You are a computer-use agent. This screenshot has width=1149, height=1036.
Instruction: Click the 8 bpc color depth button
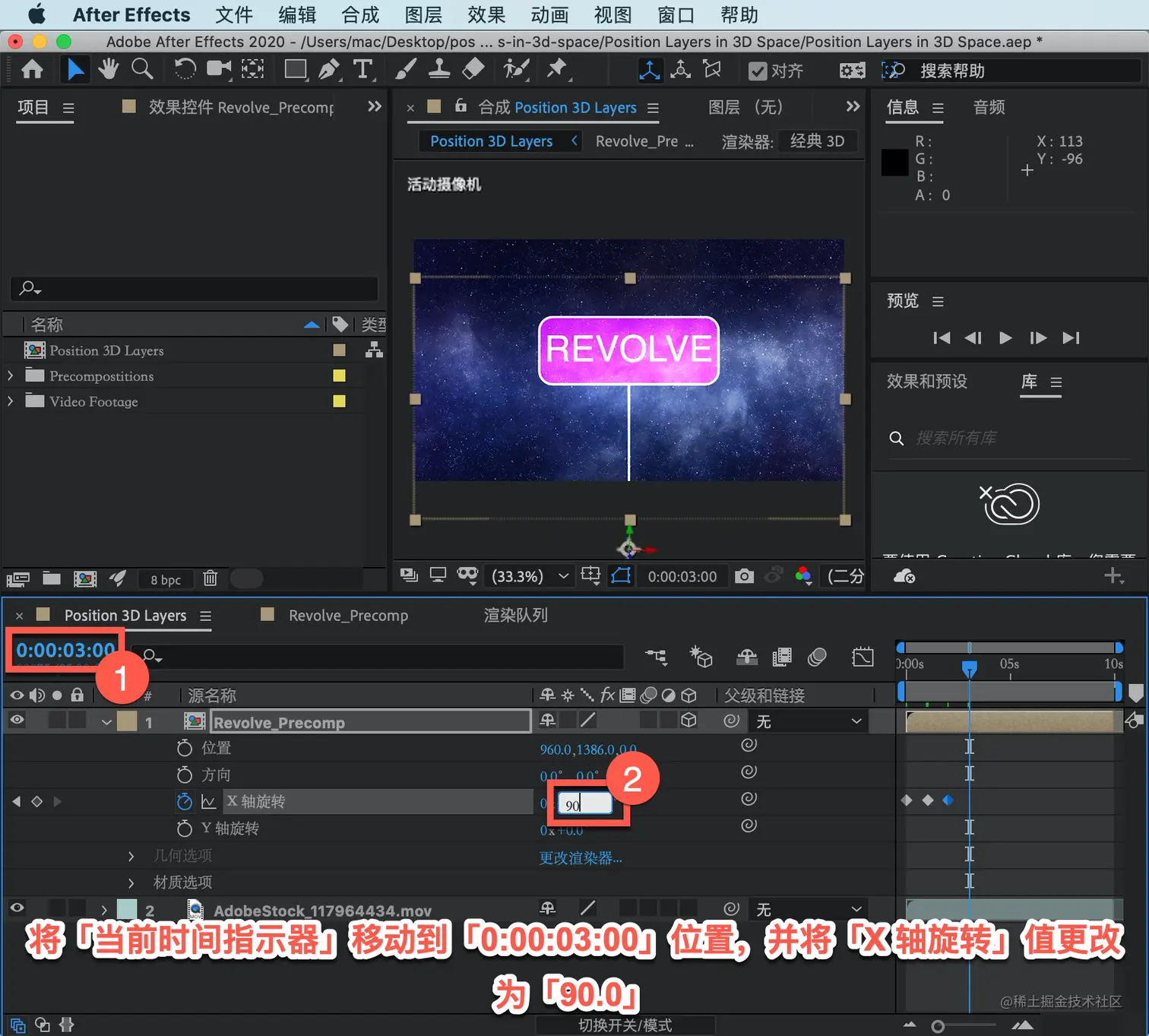coord(166,579)
